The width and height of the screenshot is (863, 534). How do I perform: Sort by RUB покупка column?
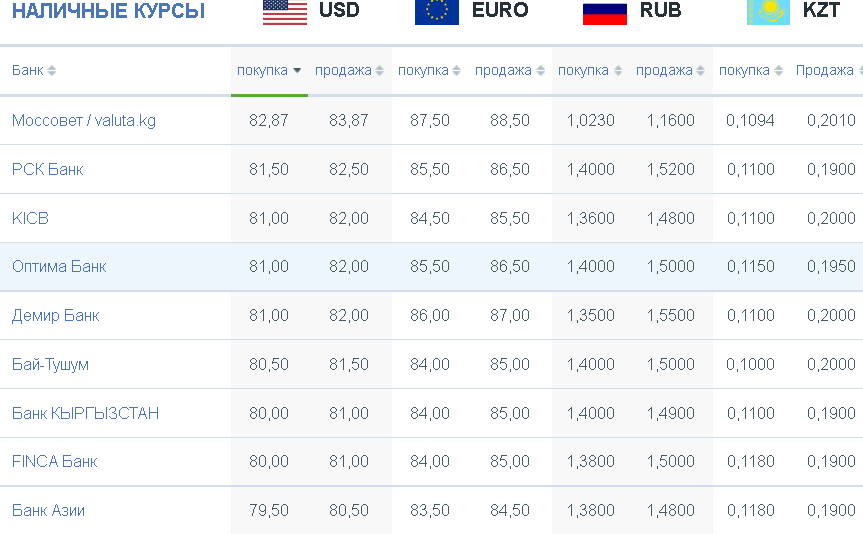(x=589, y=70)
